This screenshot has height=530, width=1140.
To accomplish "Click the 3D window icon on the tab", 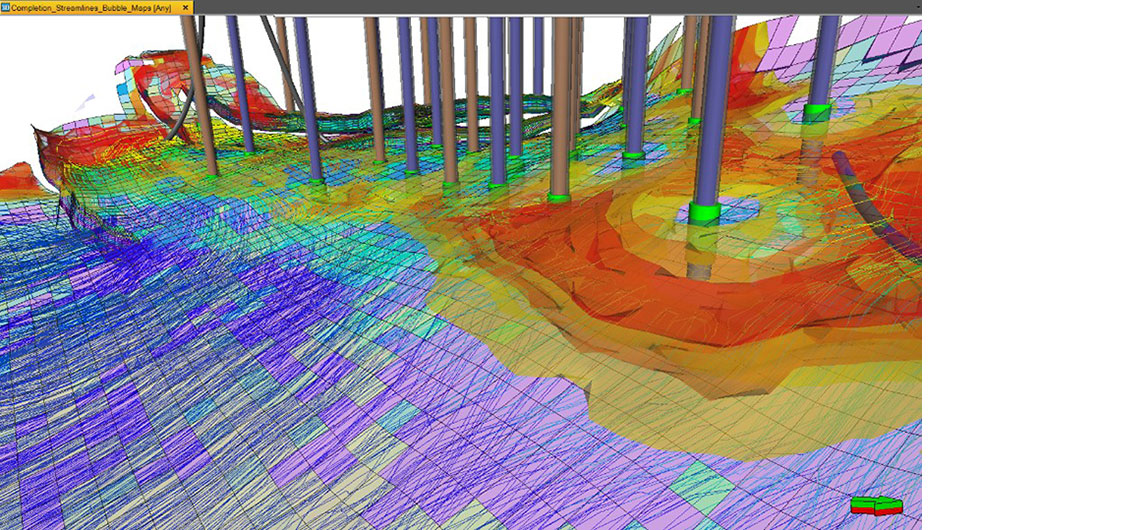I will tap(5, 7).
